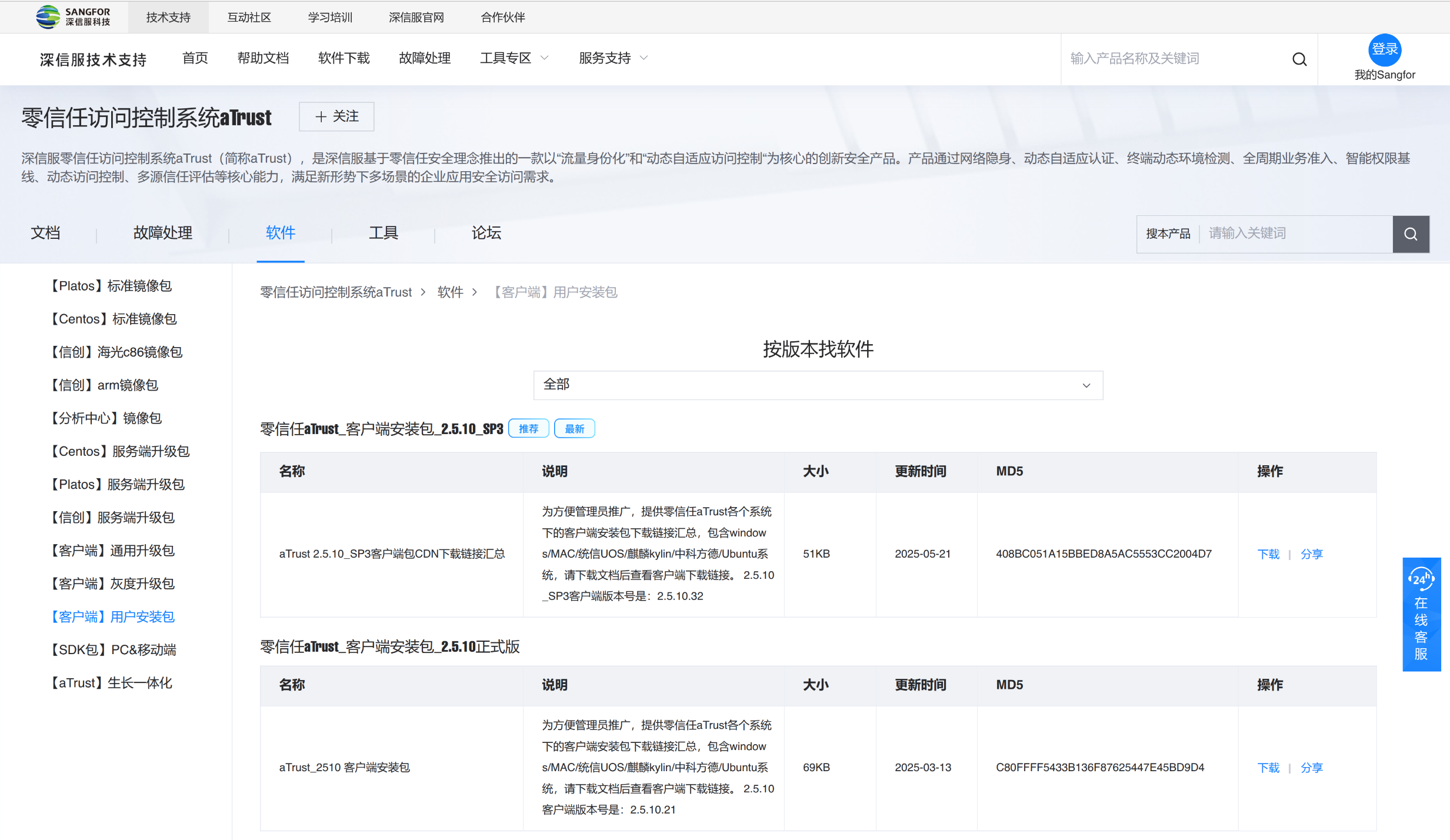Screen dimensions: 1450x840
Task: Open 【aTrust】生长一体化 in sidebar
Action: pos(109,683)
